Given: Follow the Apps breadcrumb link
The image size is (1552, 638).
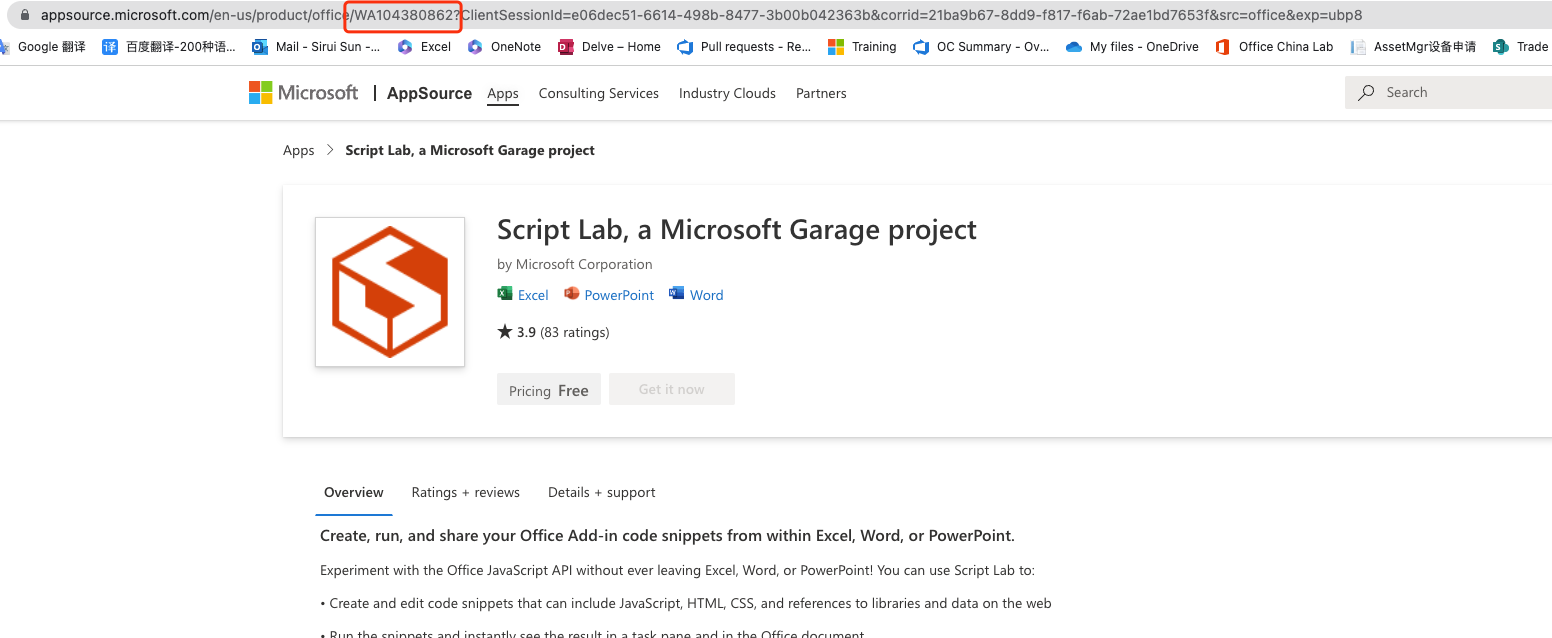Looking at the screenshot, I should point(298,150).
